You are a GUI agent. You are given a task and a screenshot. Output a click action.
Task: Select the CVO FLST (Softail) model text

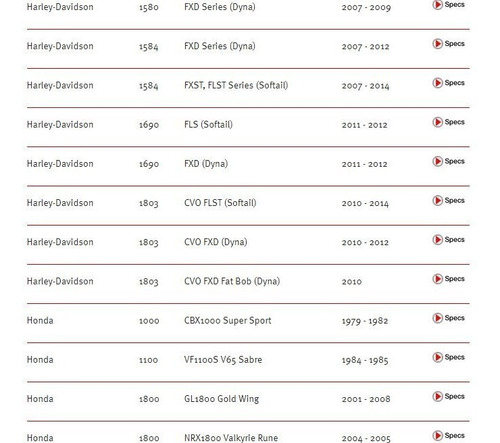[220, 203]
